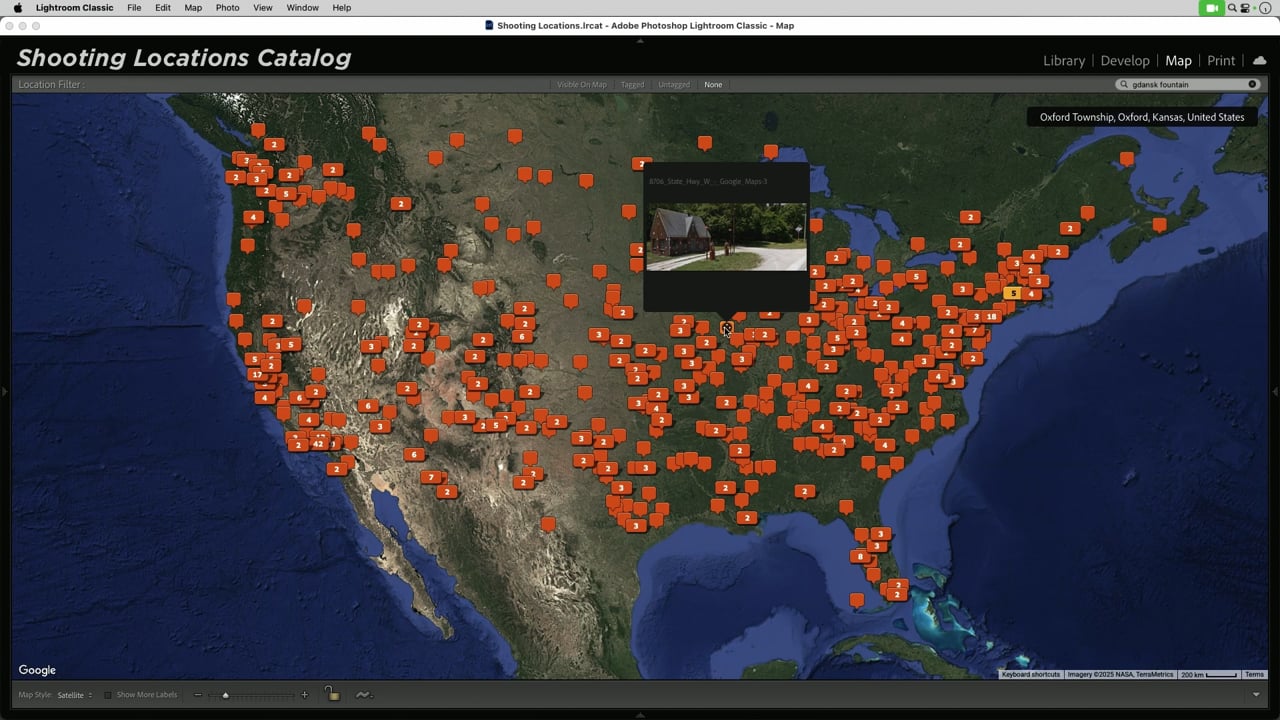Click the Location Filter label
The image size is (1280, 720).
pos(51,85)
